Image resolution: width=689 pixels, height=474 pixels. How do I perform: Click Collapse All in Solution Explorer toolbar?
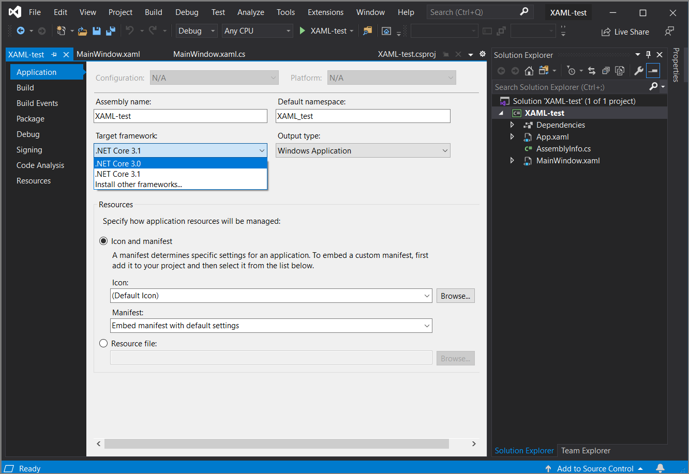[x=605, y=71]
